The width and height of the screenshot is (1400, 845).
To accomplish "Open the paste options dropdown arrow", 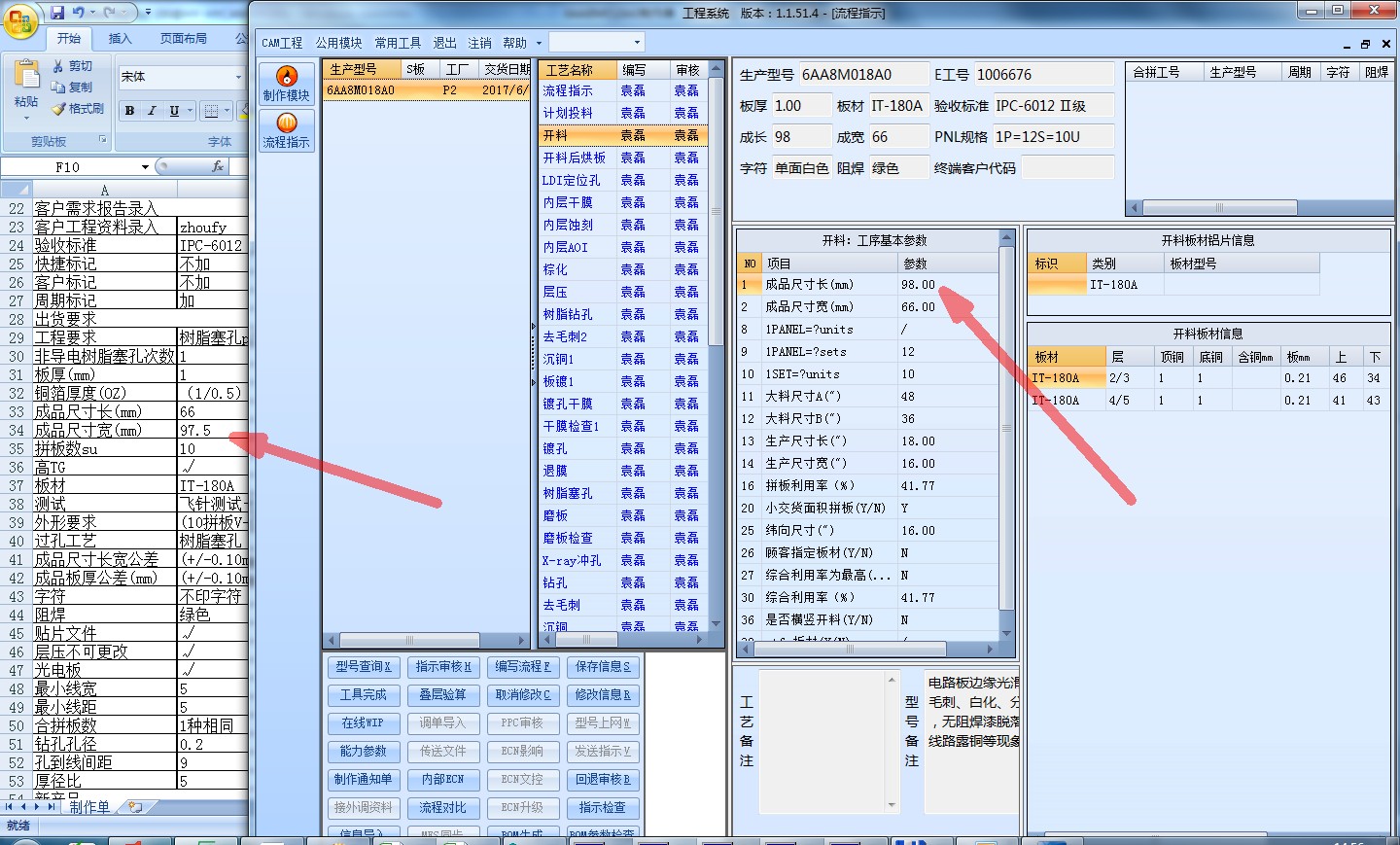I will point(26,118).
